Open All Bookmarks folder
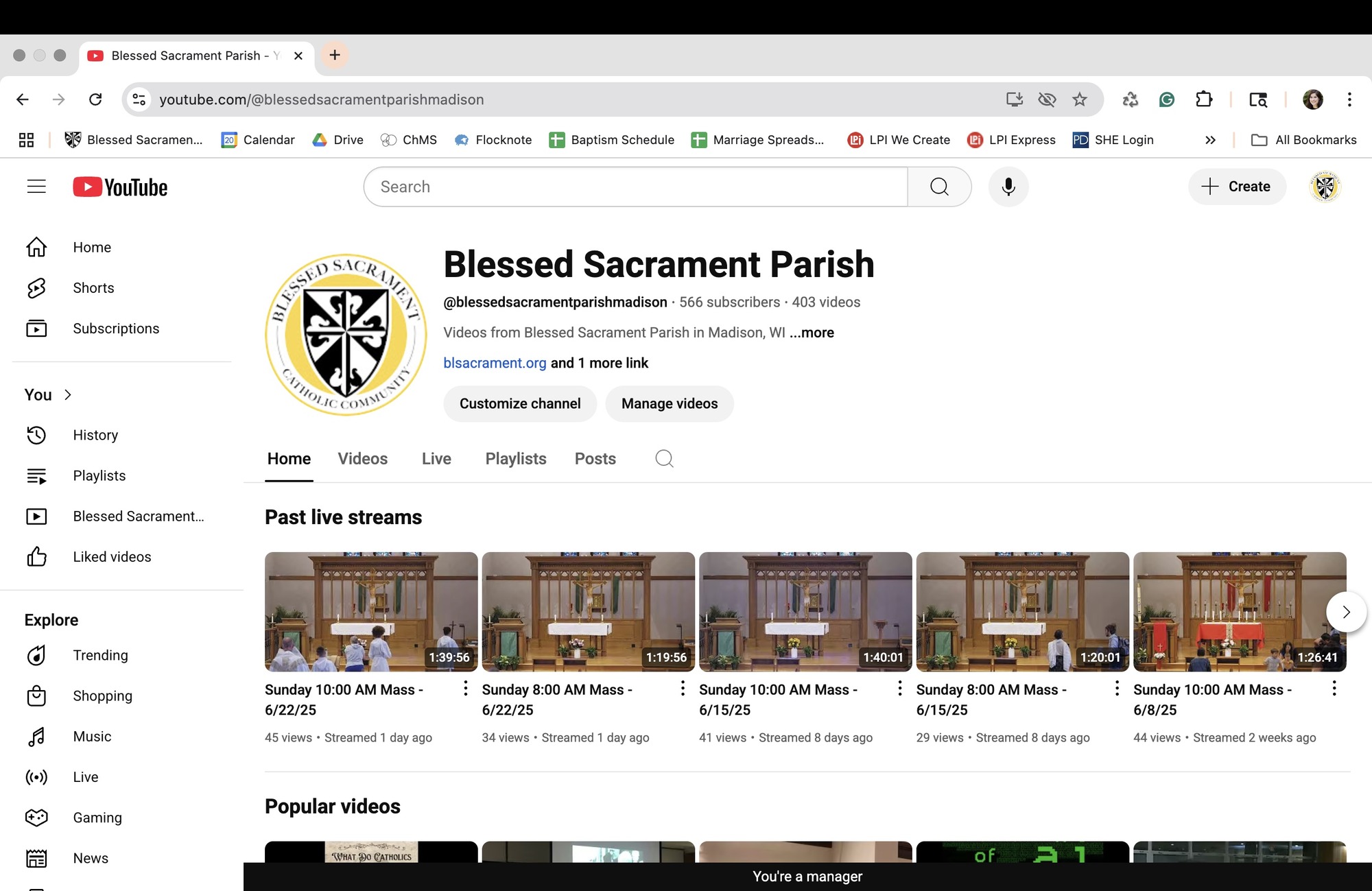Screen dimensions: 1372x891 coord(1304,140)
